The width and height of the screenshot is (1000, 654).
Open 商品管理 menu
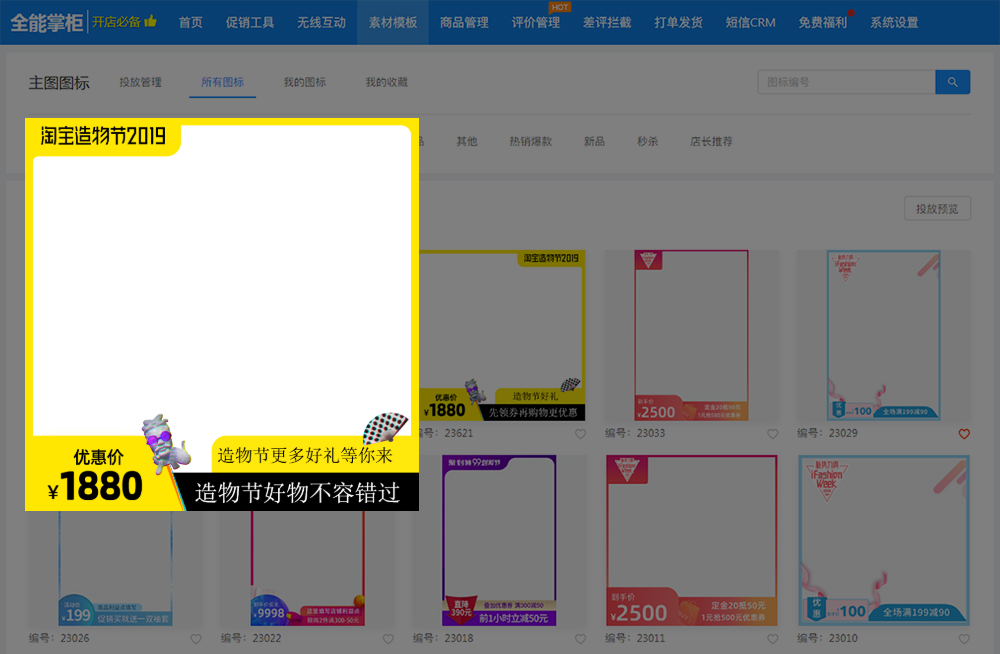point(464,22)
